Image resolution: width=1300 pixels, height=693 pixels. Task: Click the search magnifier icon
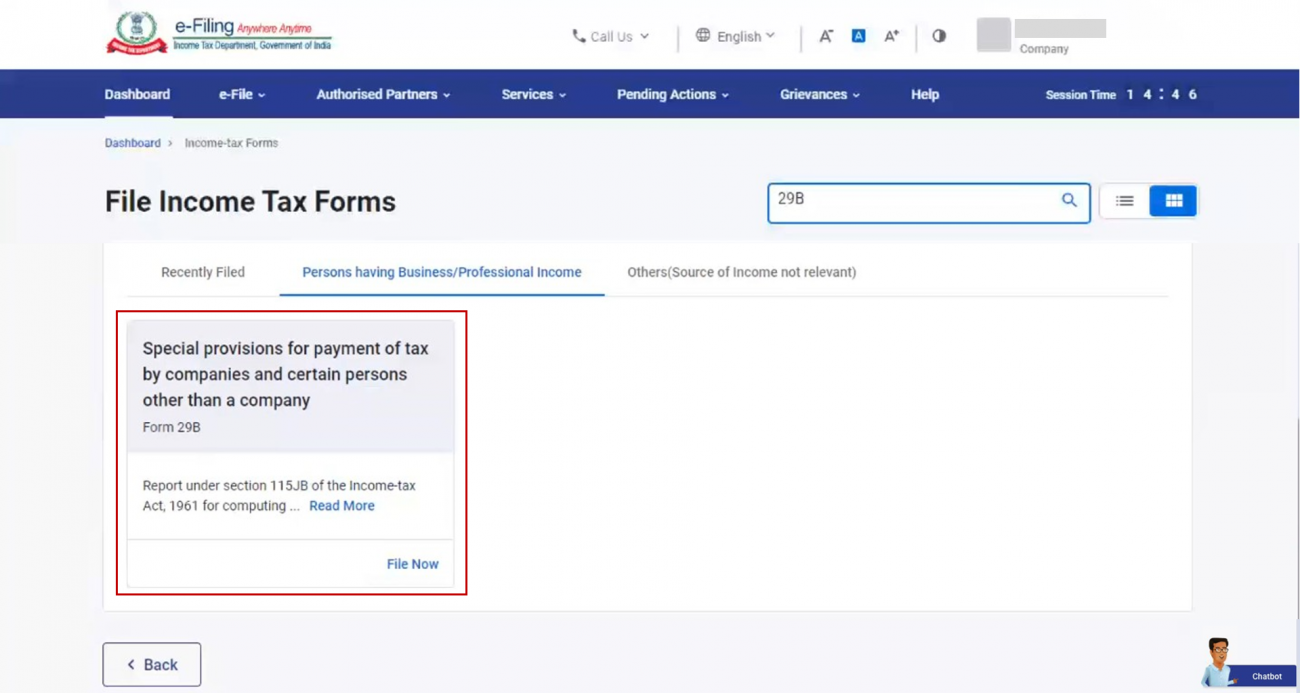[x=1068, y=199]
